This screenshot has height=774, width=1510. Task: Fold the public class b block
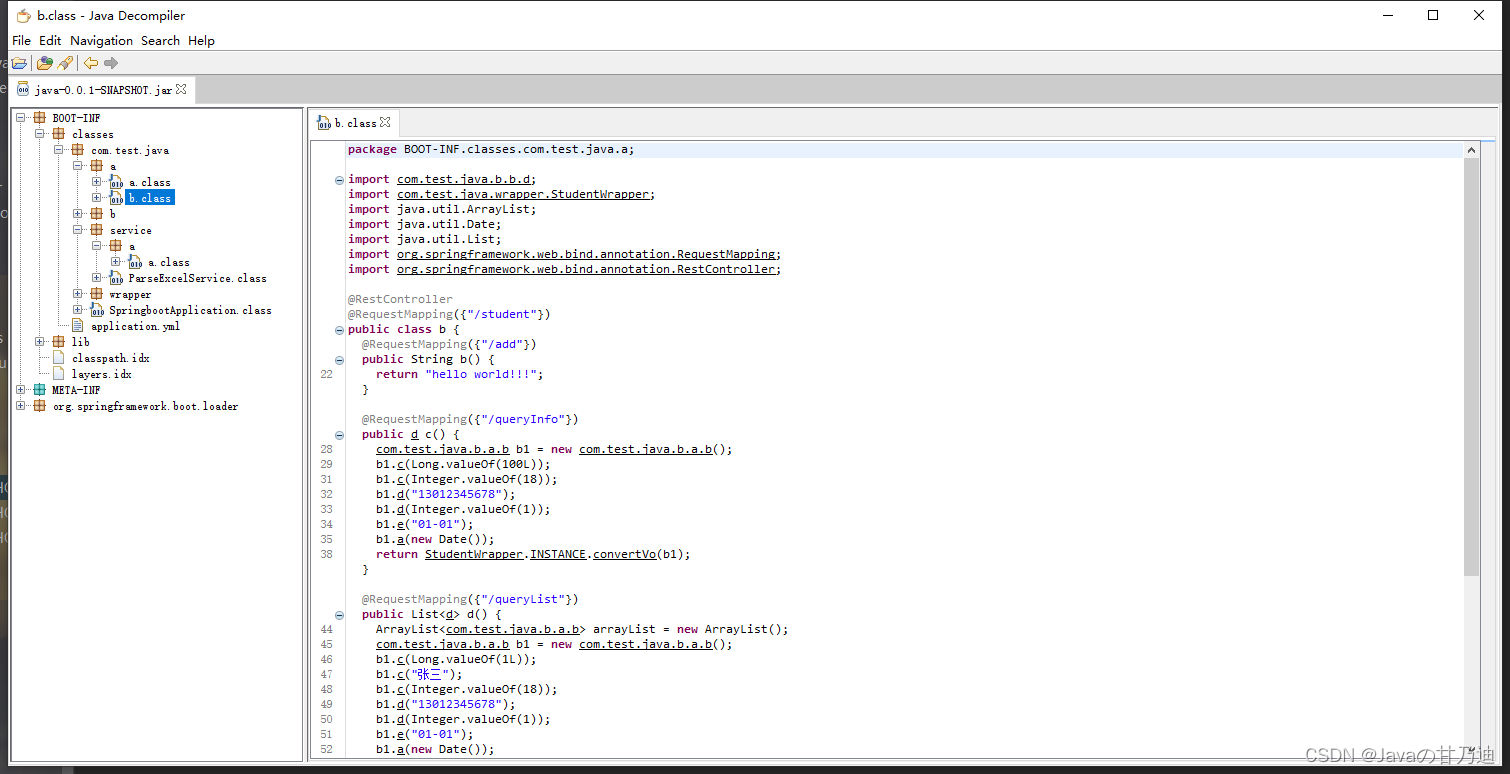pyautogui.click(x=339, y=330)
